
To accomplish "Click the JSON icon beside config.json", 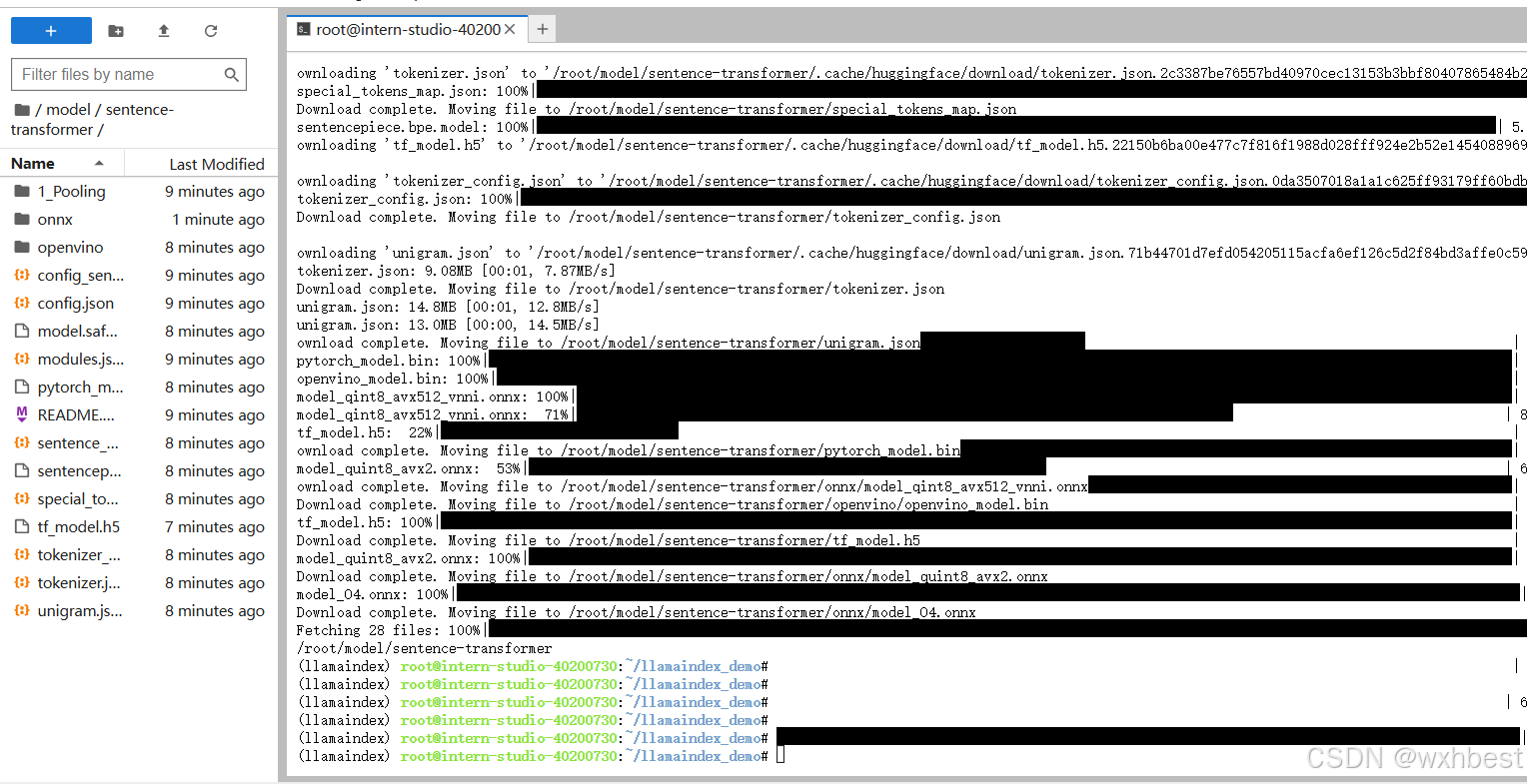I will (x=21, y=303).
